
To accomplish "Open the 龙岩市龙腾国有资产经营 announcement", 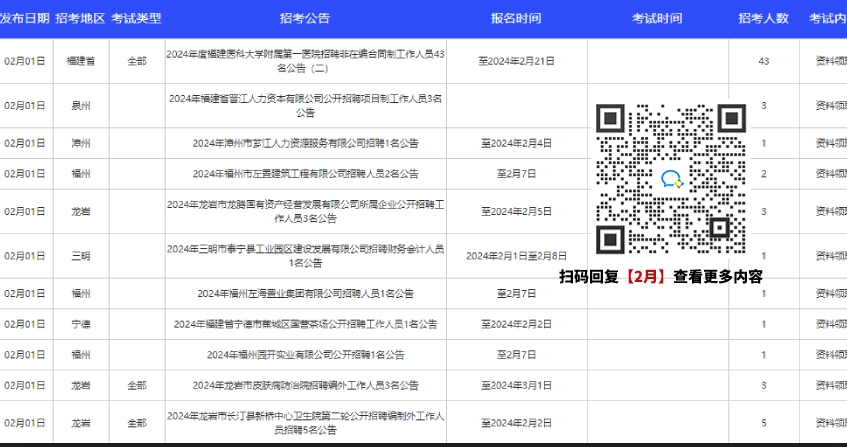I will pos(306,212).
